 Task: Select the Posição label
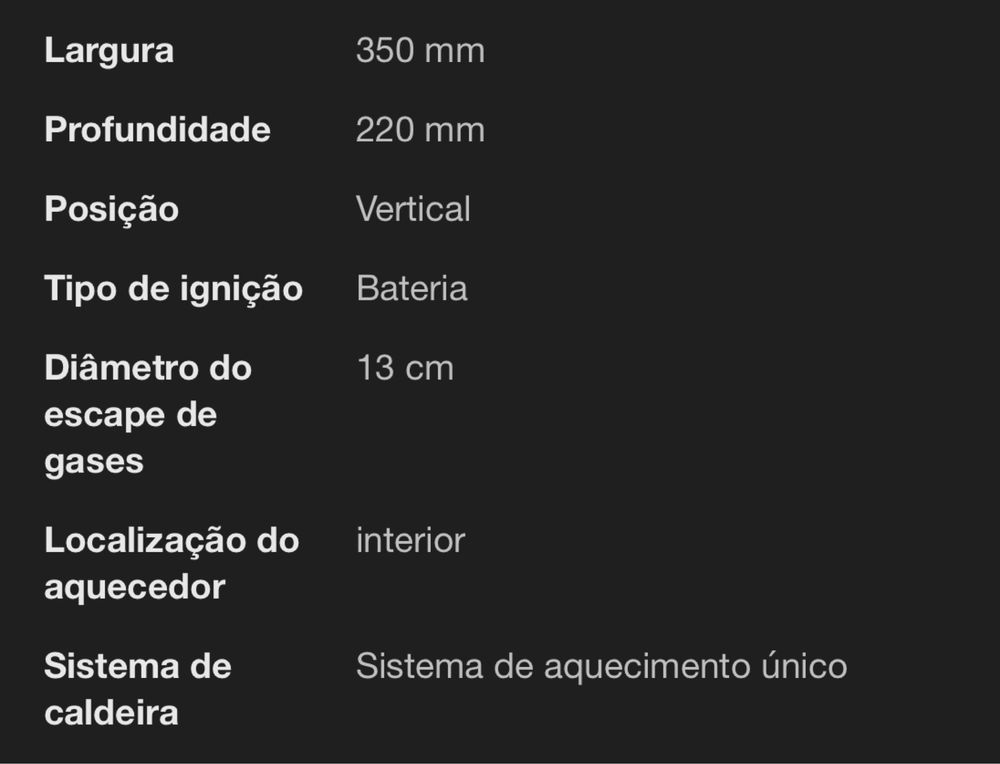click(x=112, y=209)
